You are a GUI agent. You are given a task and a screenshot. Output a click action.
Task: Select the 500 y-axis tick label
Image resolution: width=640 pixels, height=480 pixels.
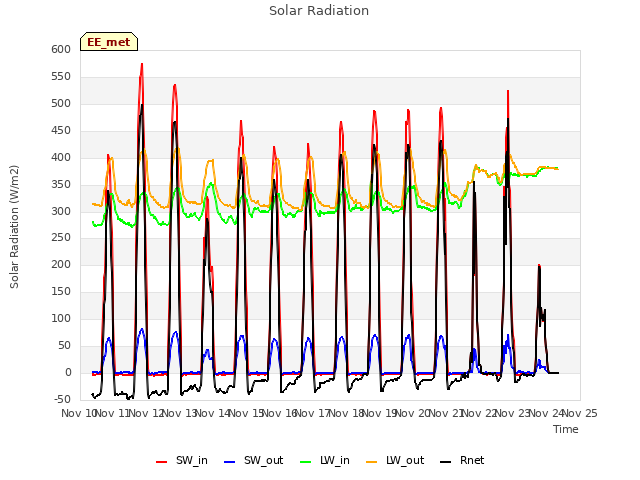61,104
